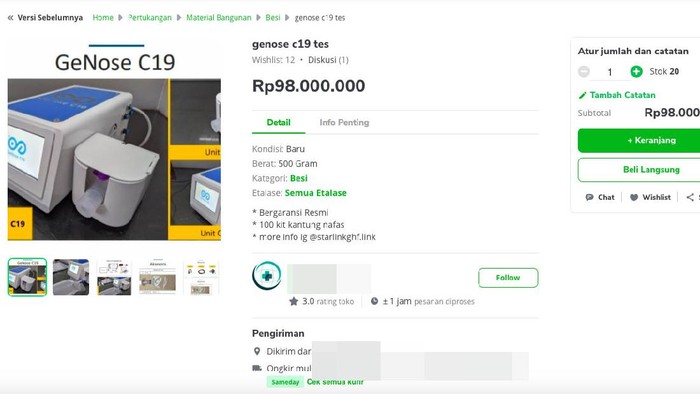700x394 pixels.
Task: Open the Pertukangan breadcrumb link
Action: (x=150, y=18)
